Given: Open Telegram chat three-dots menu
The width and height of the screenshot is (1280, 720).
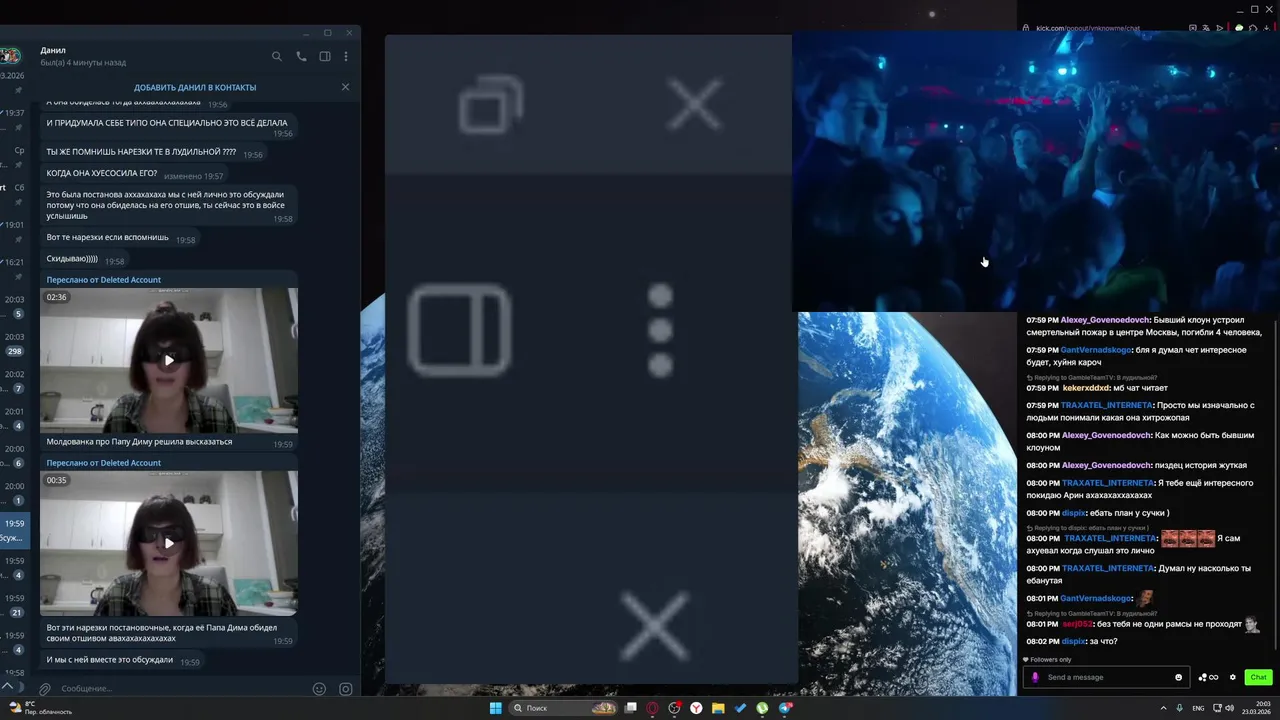Looking at the screenshot, I should (346, 57).
